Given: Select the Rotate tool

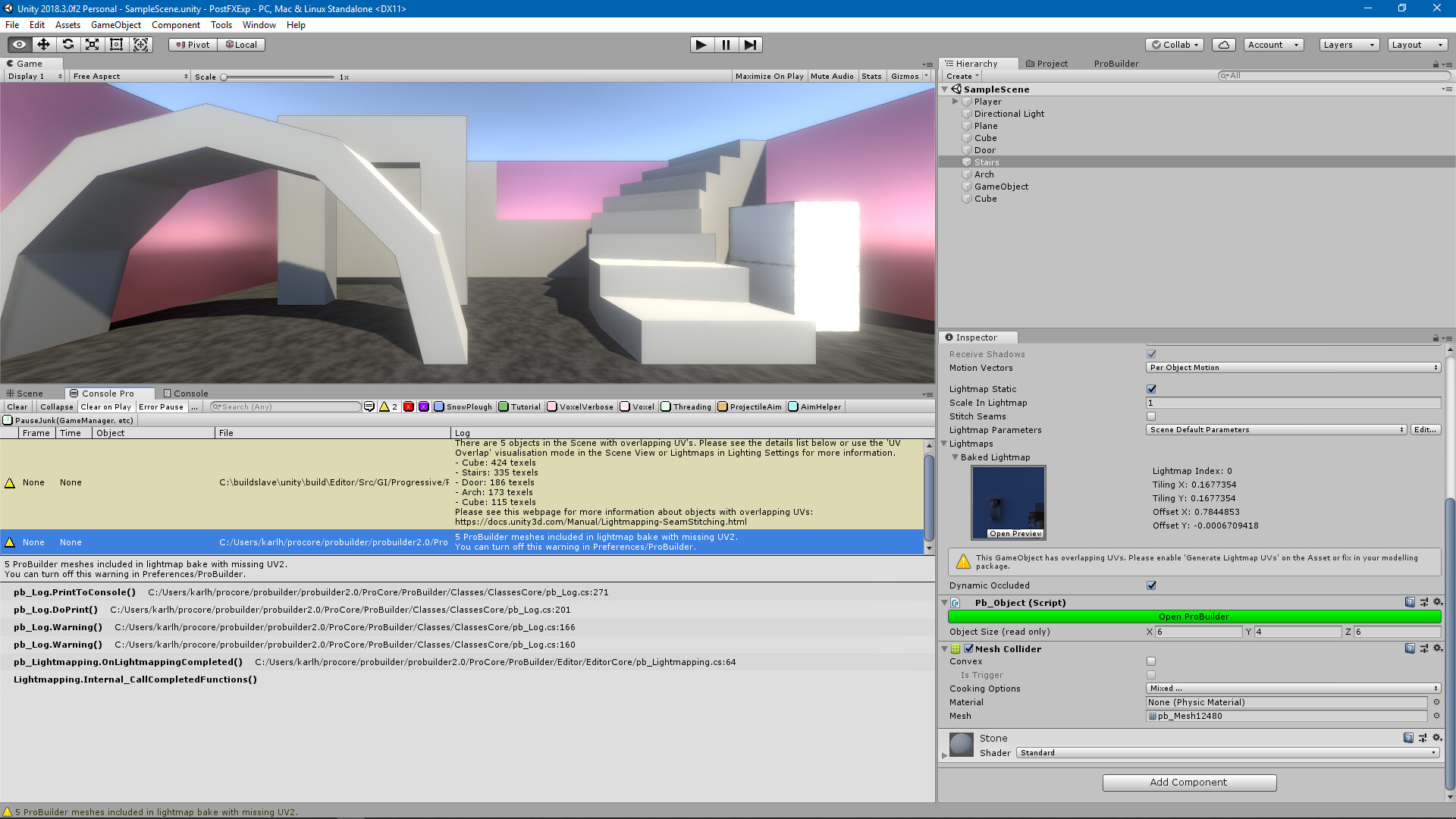Looking at the screenshot, I should coord(68,45).
